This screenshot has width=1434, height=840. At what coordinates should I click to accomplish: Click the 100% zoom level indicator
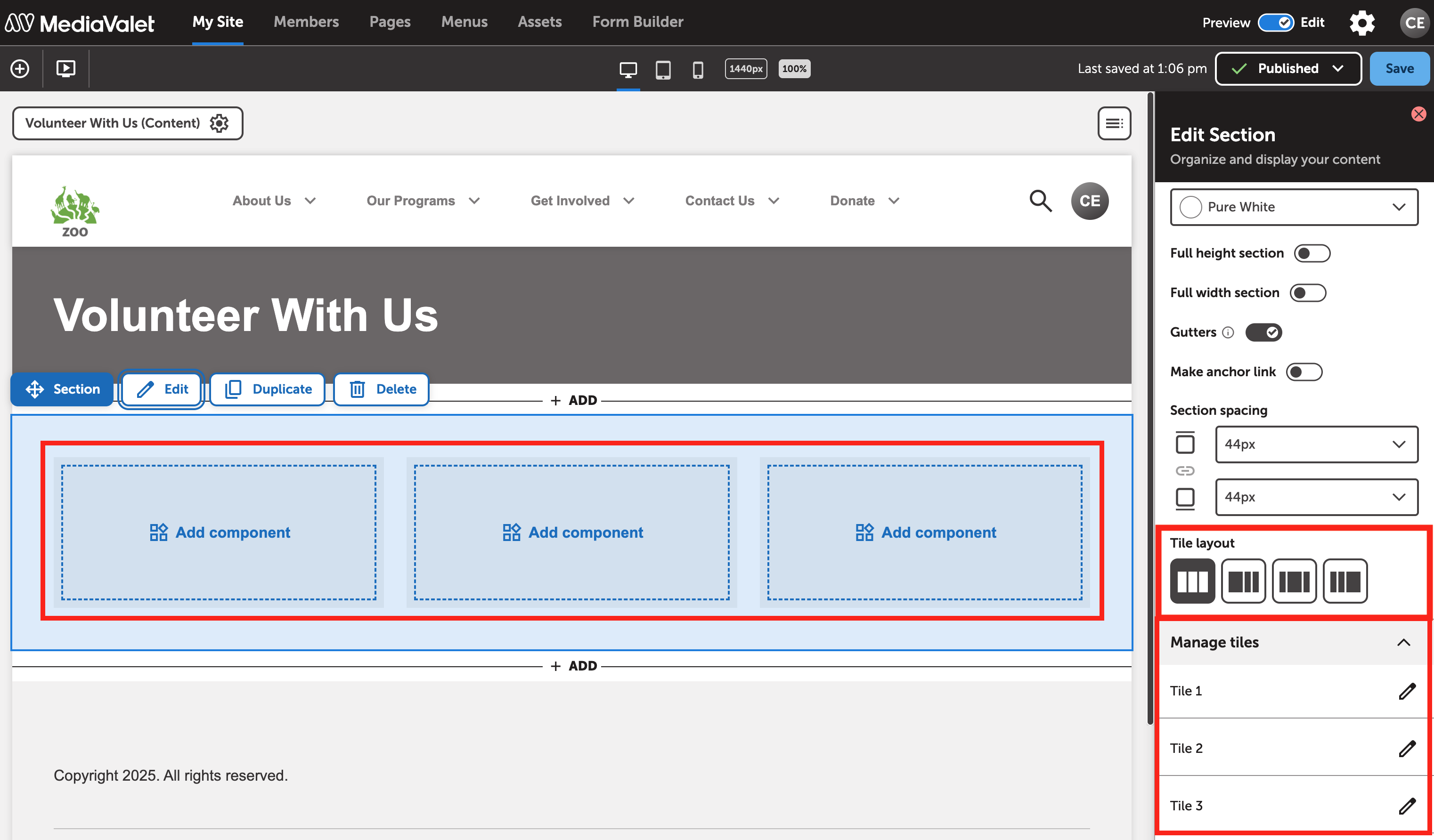794,69
